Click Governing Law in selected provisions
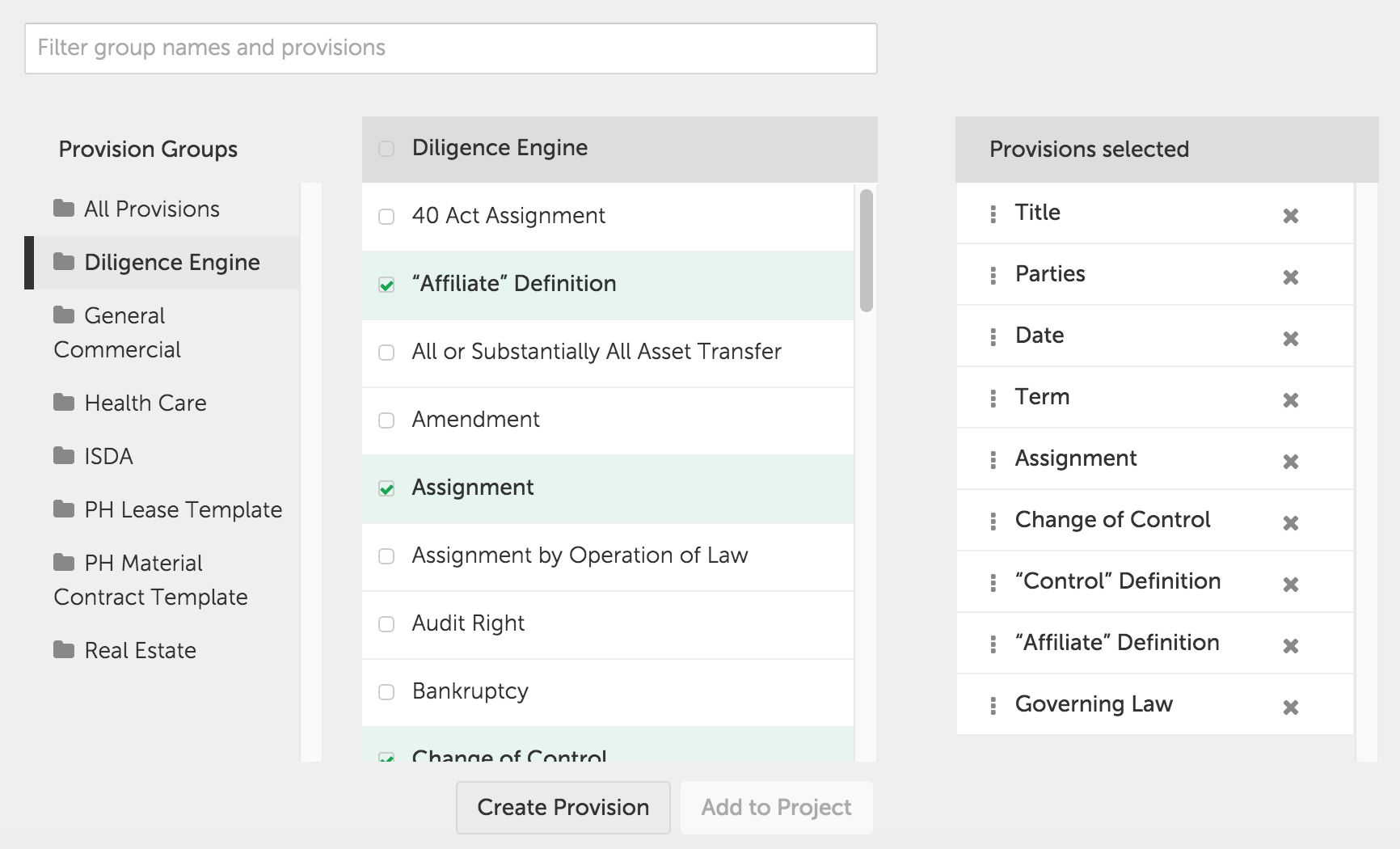Viewport: 1400px width, 849px height. point(1094,704)
